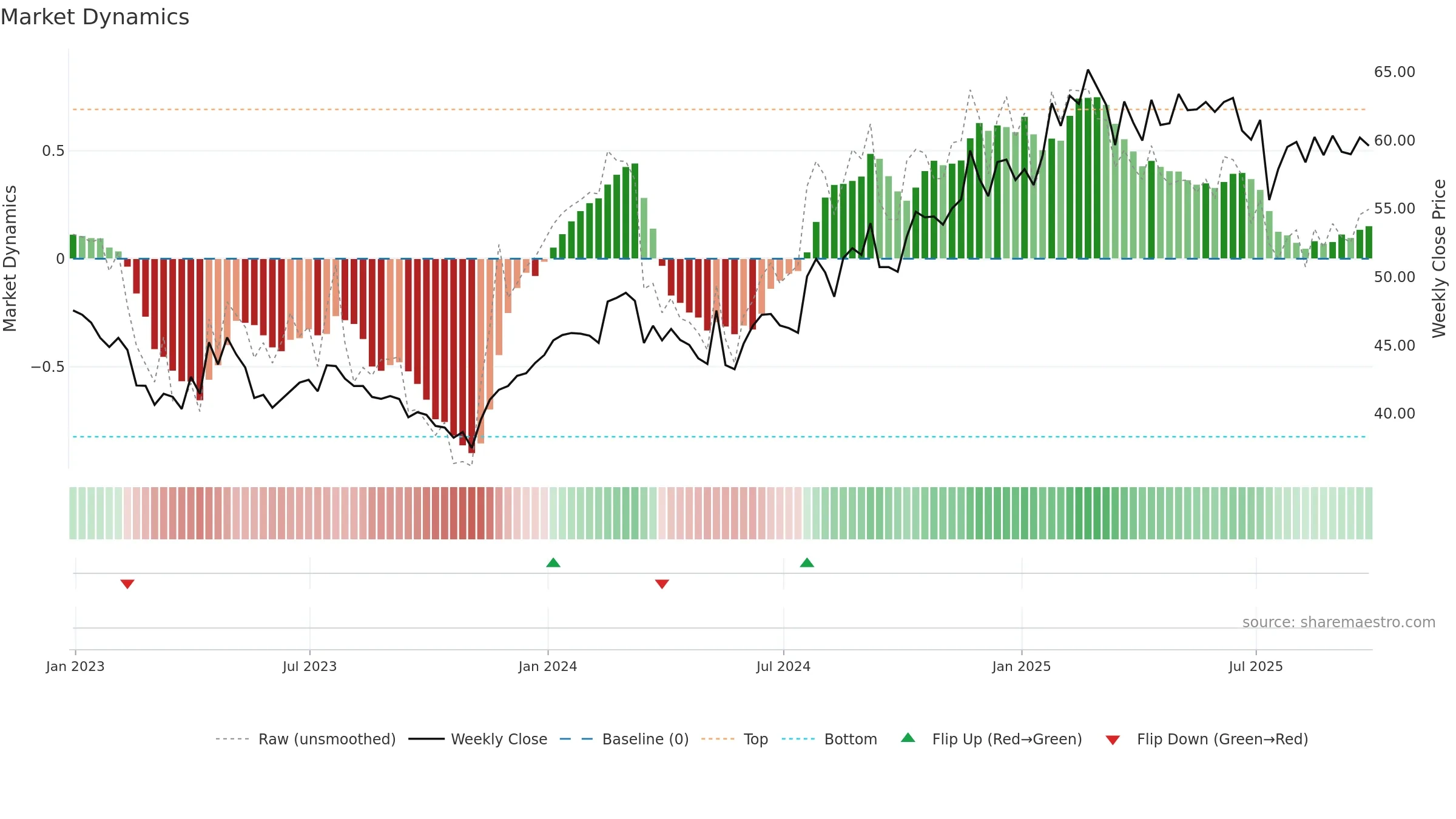Toggle the Flip Down (Green→Red) legend entry
Viewport: 1456px width, 819px height.
[1206, 739]
